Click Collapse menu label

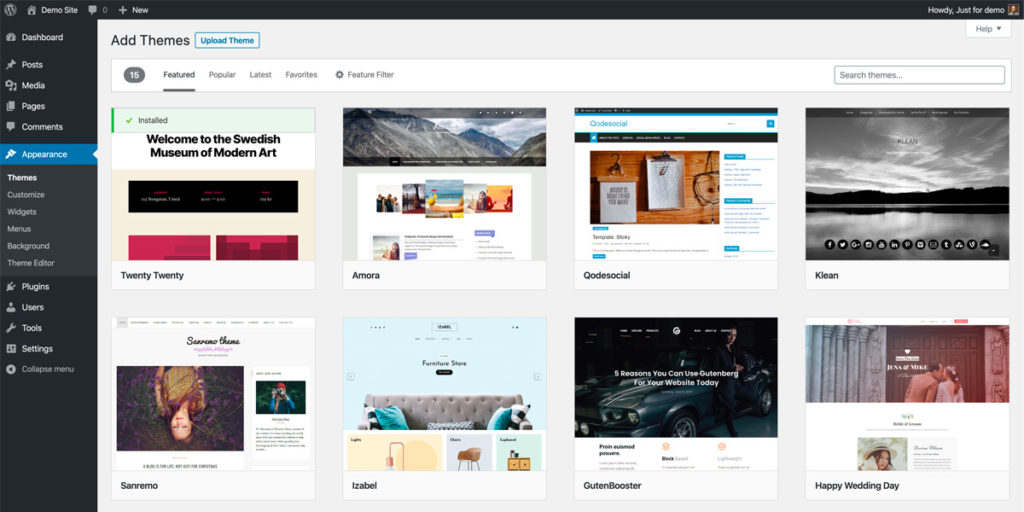pos(48,369)
